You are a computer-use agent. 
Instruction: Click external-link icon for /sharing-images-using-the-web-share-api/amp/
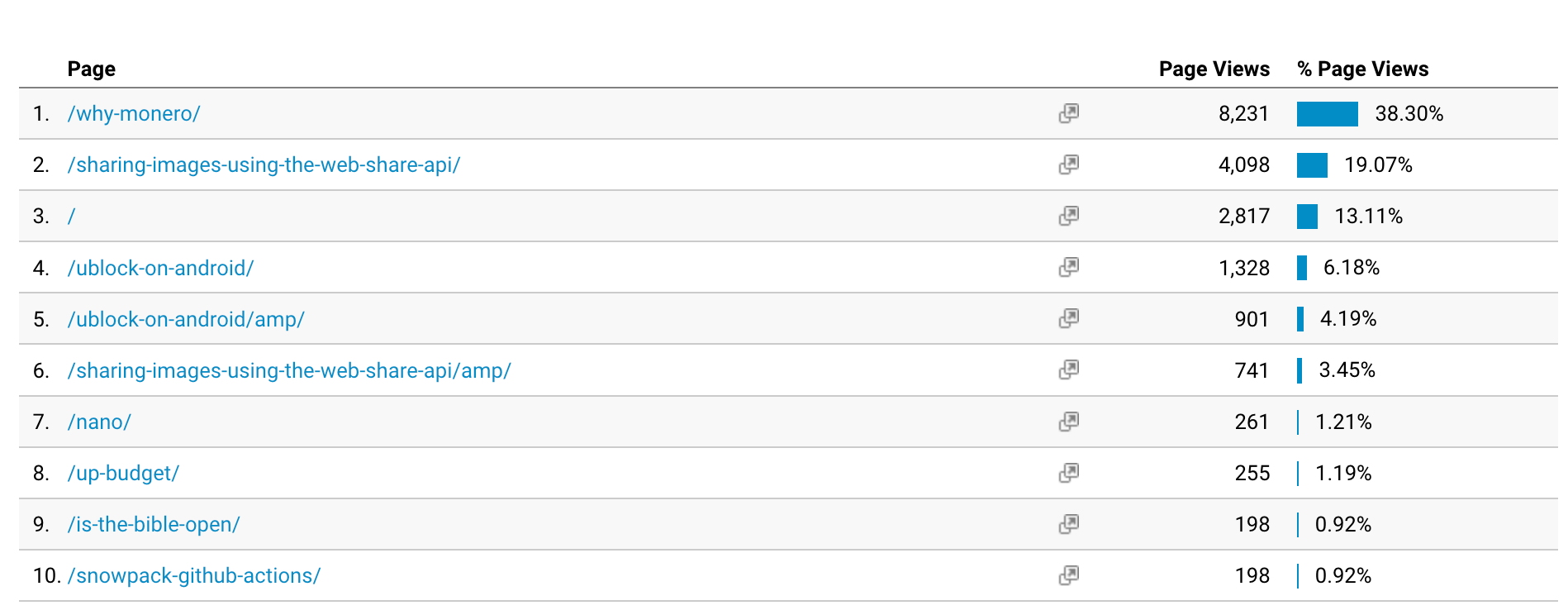pyautogui.click(x=1068, y=369)
